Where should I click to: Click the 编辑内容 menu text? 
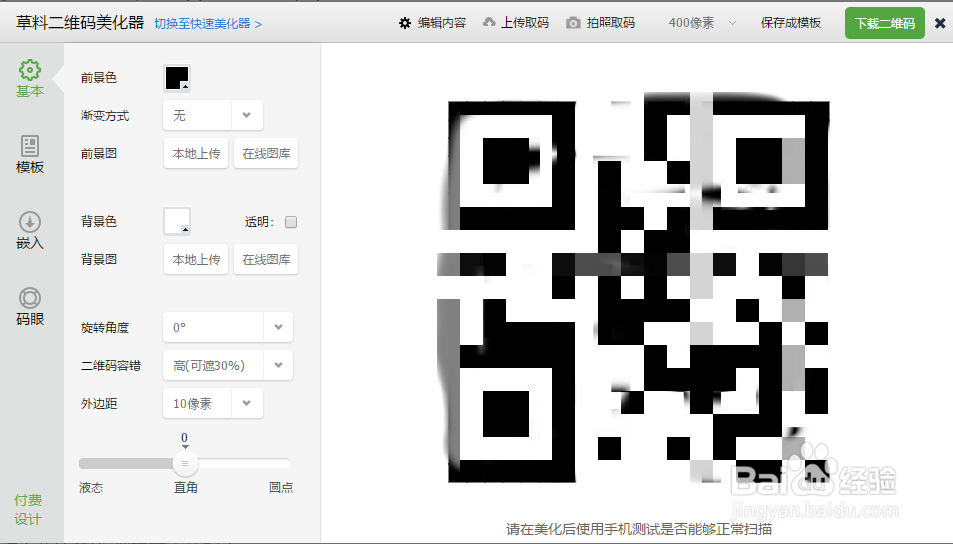click(442, 23)
